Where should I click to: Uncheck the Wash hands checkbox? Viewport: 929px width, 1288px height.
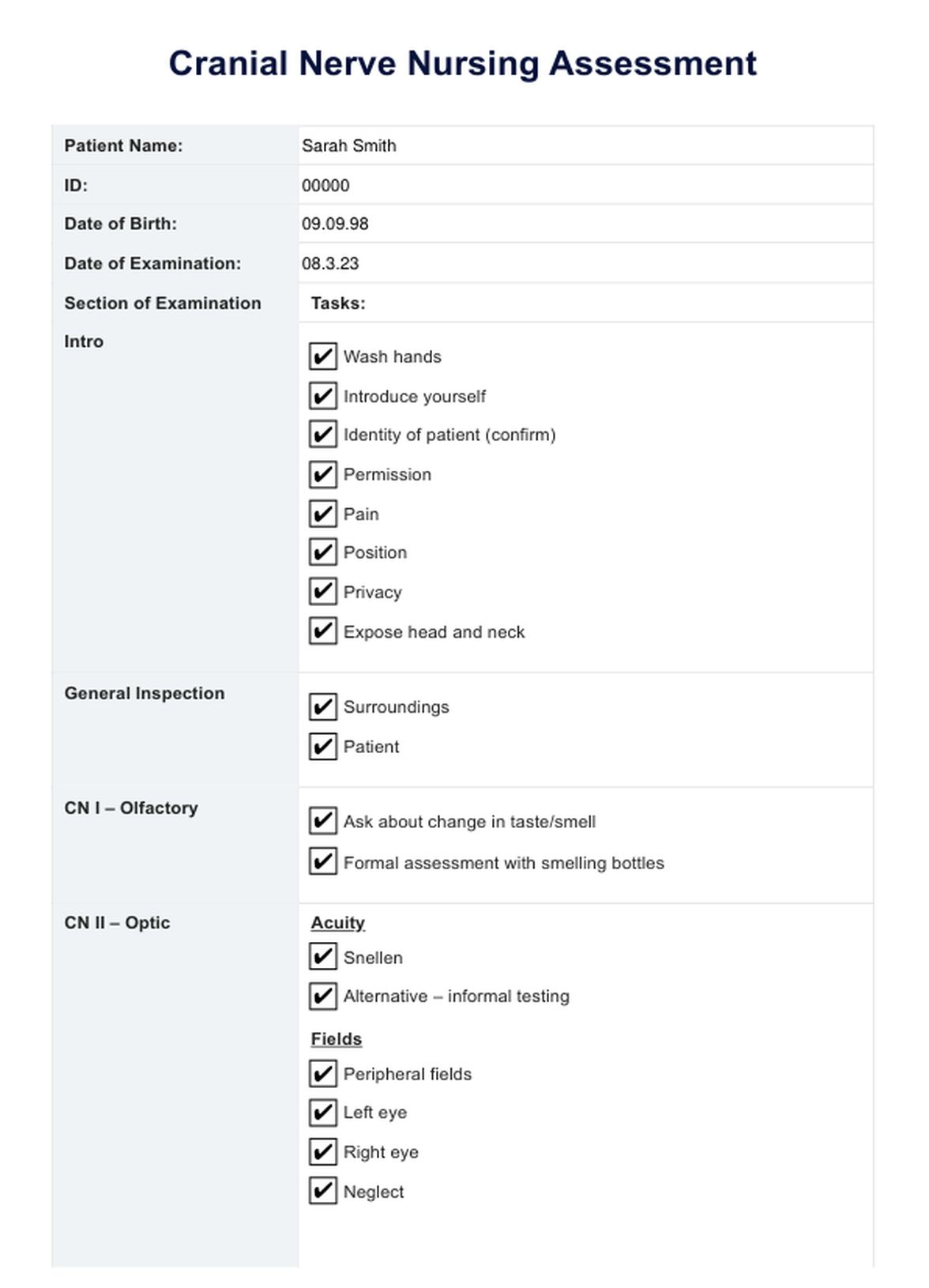coord(322,356)
